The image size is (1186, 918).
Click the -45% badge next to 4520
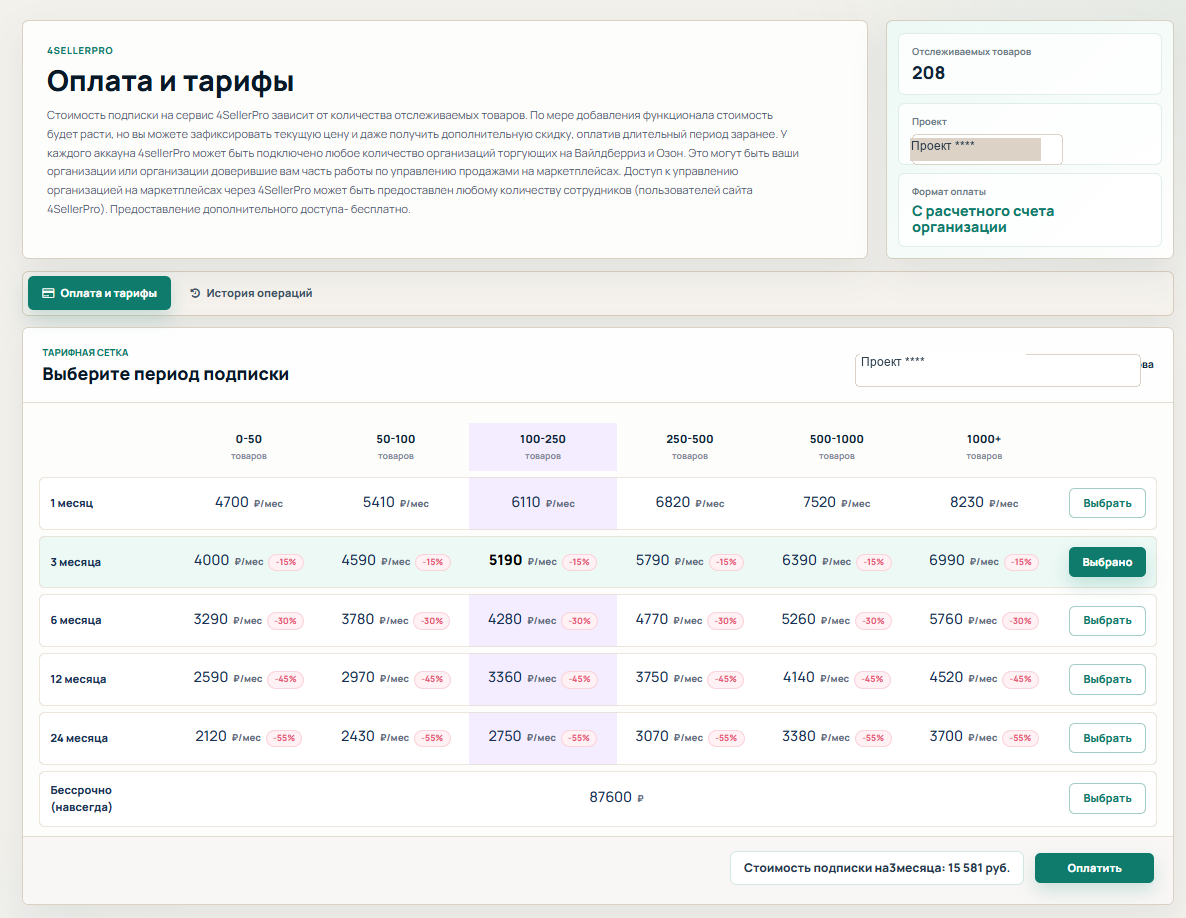pyautogui.click(x=1021, y=679)
